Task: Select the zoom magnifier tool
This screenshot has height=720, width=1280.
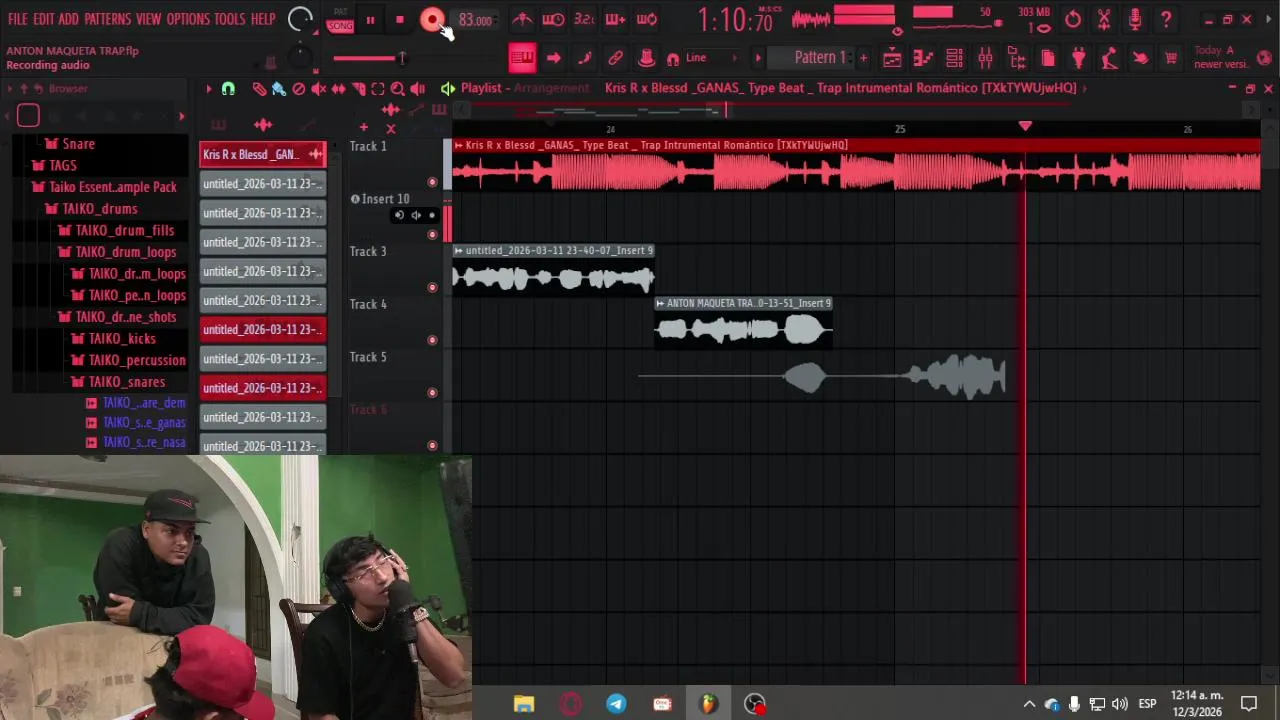Action: [x=398, y=89]
